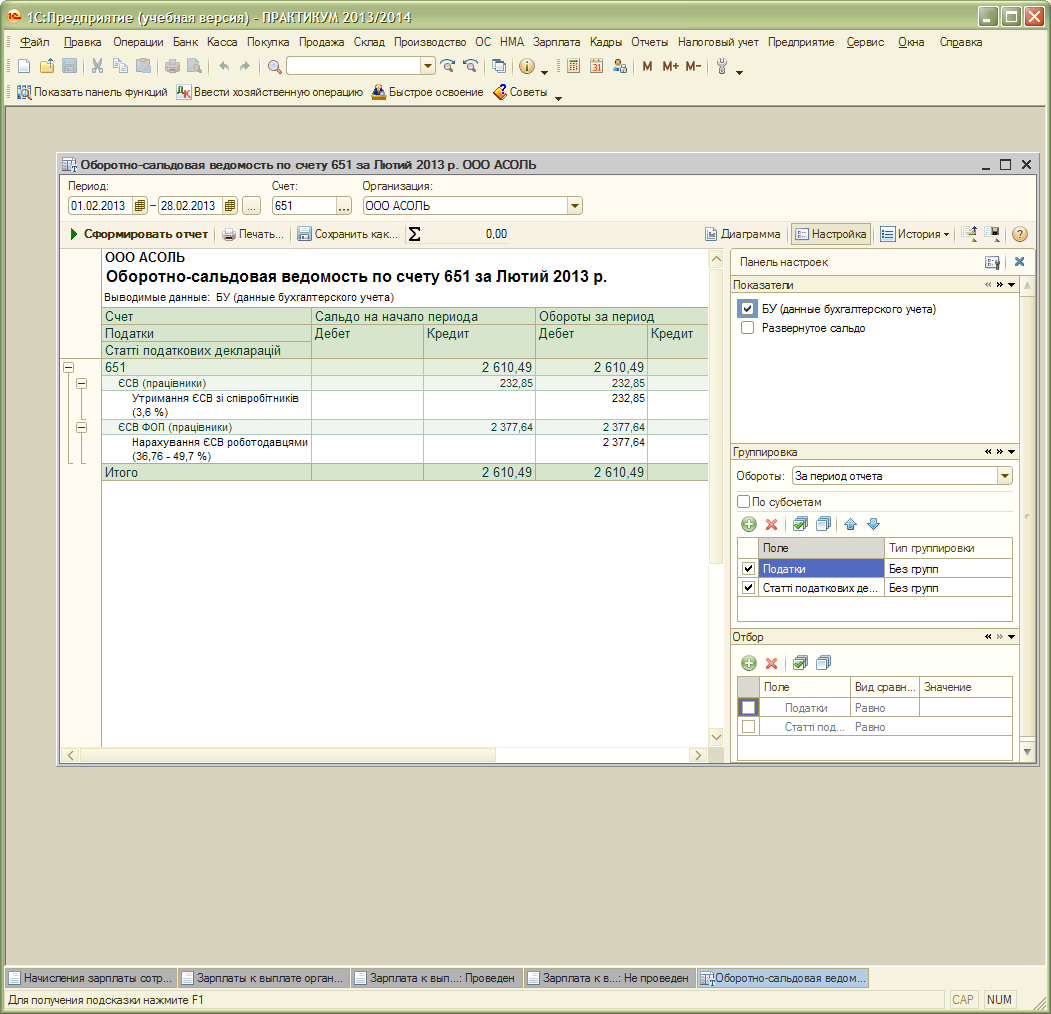Collapse the Показатели section arrow
Screen dimensions: 1051x1014
(x=1011, y=285)
